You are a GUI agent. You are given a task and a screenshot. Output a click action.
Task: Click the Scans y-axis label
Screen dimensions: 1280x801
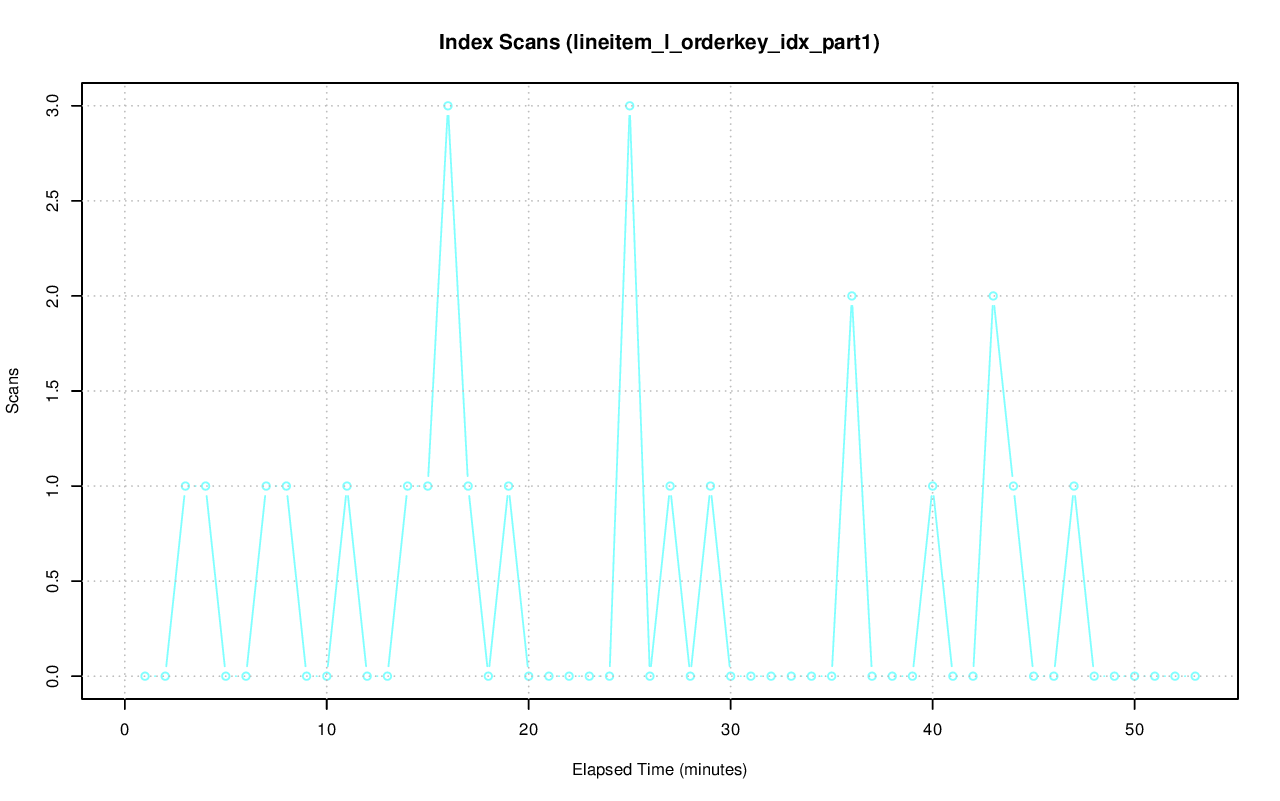click(x=13, y=390)
